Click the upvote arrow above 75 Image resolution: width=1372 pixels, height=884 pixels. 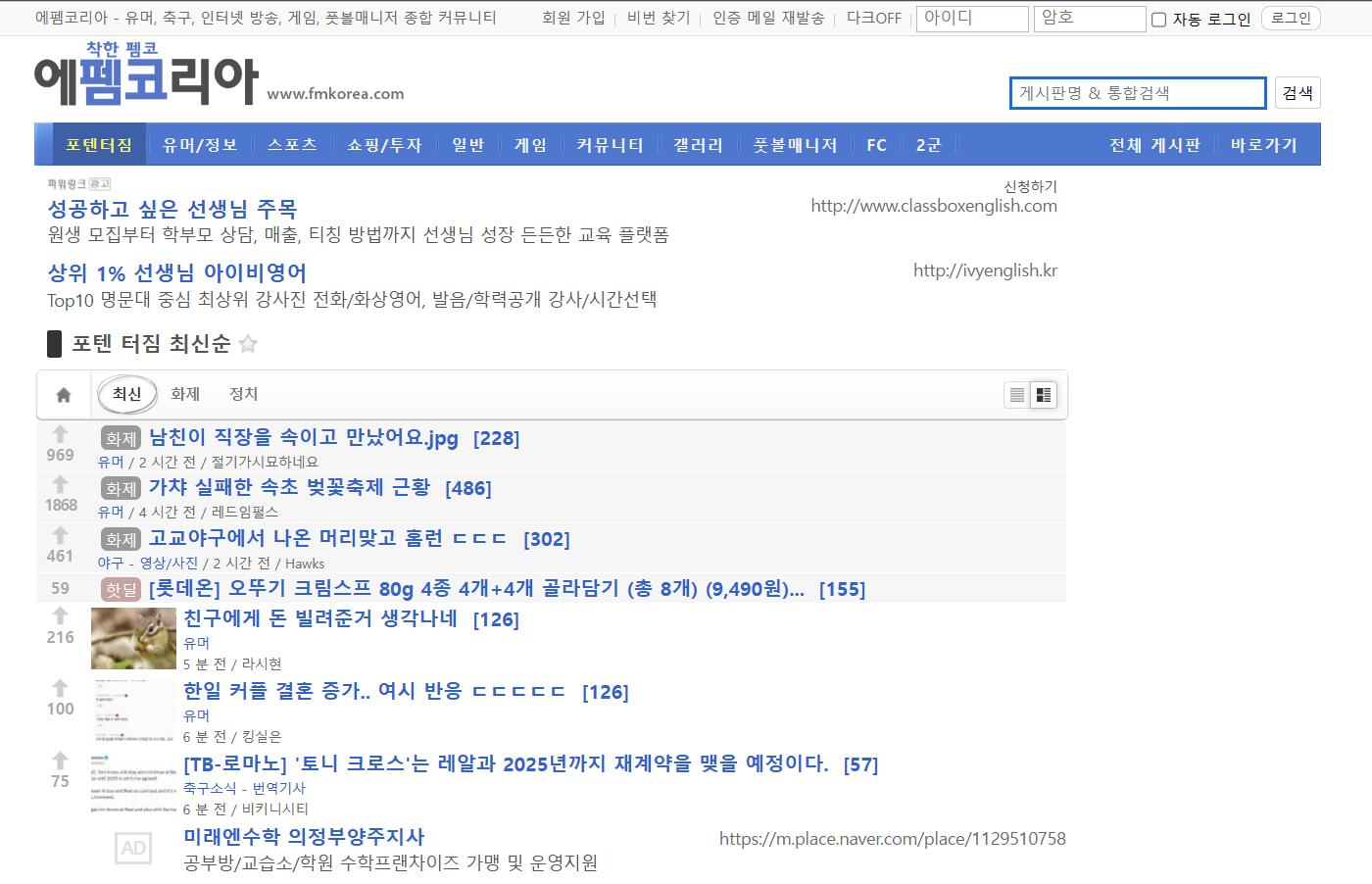[60, 761]
